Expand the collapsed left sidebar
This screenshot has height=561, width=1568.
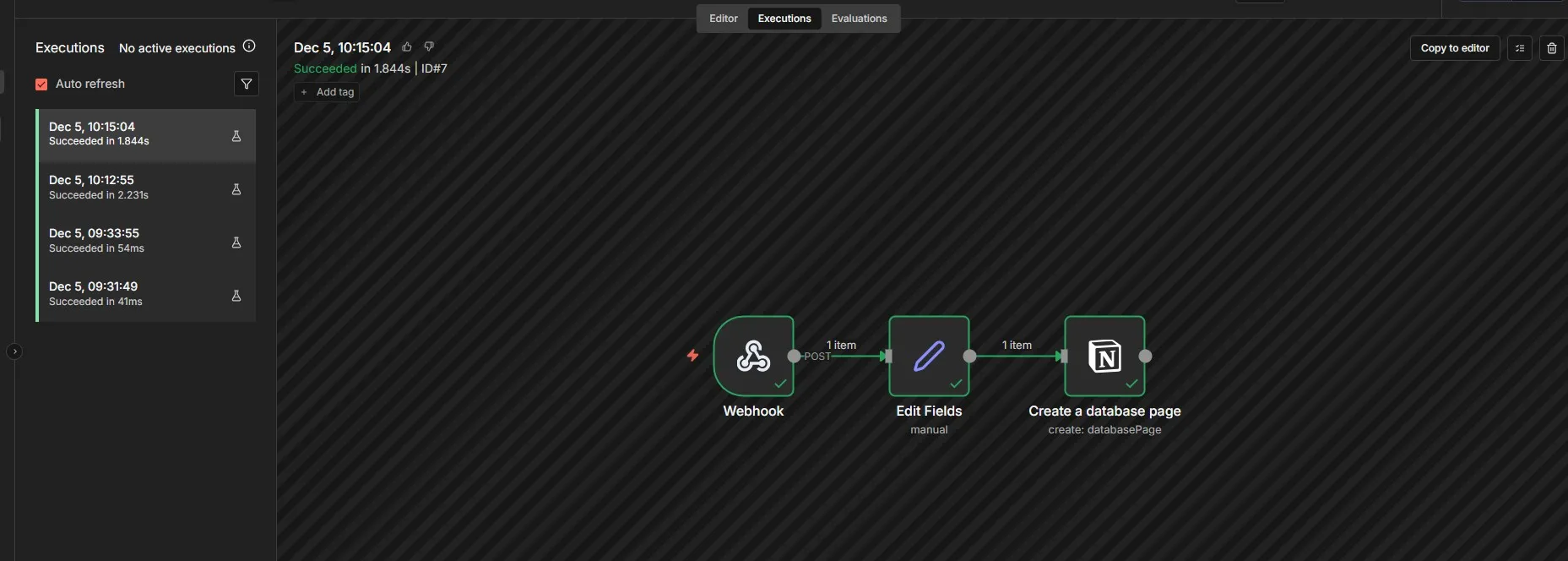(x=14, y=351)
